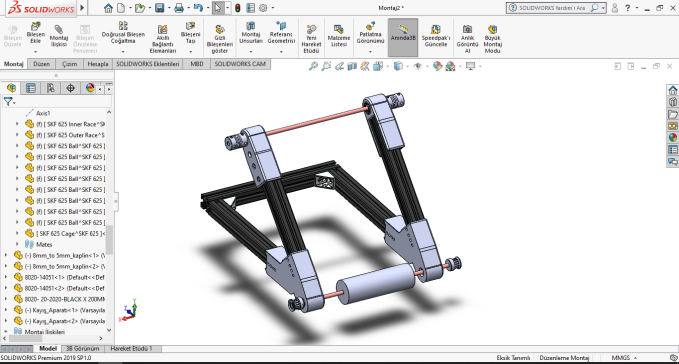Viewport: 679px width, 364px height.
Task: Switch to the Çizim tab
Action: pos(69,64)
